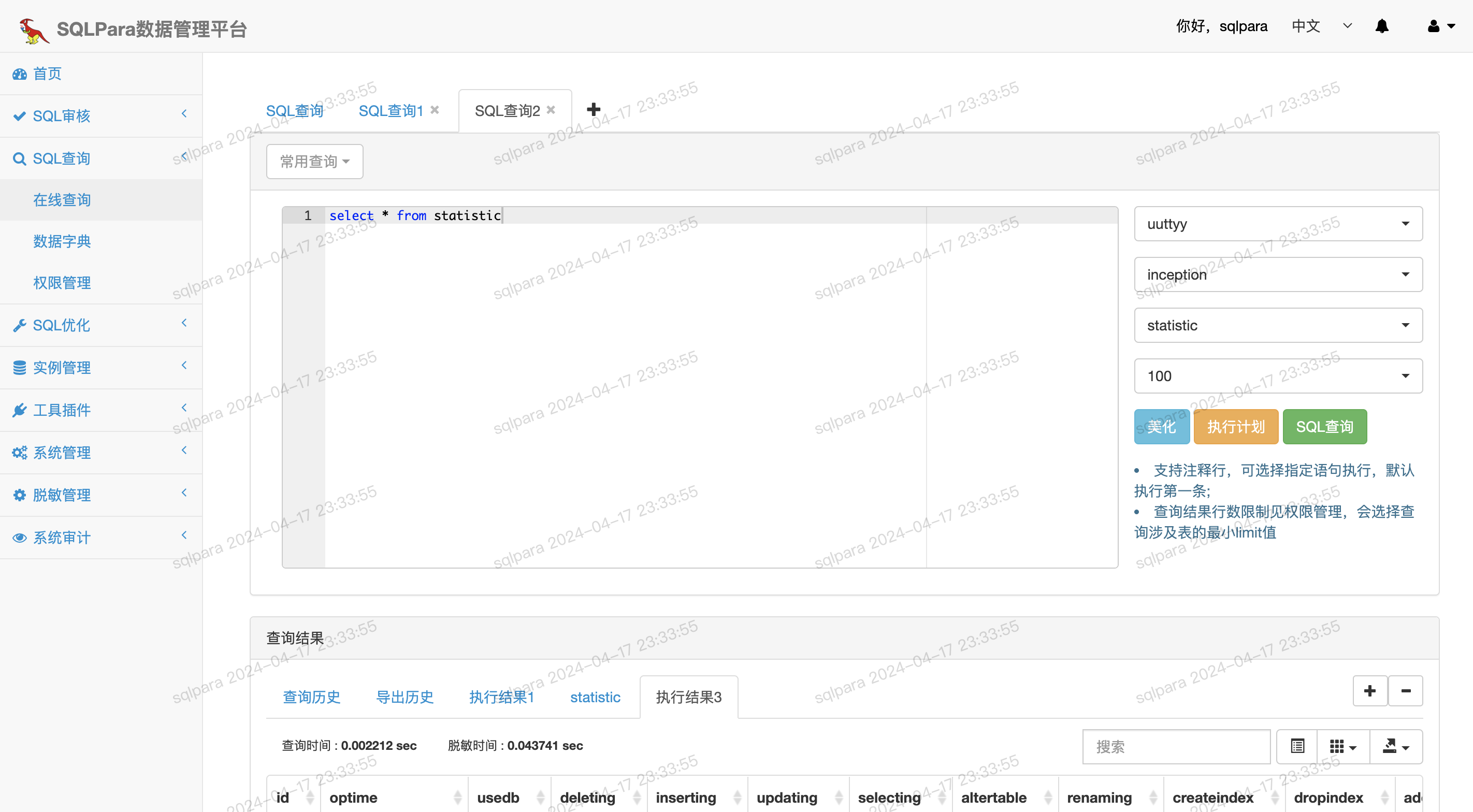The height and width of the screenshot is (812, 1473).
Task: Close the SQL查询2 tab
Action: 551,110
